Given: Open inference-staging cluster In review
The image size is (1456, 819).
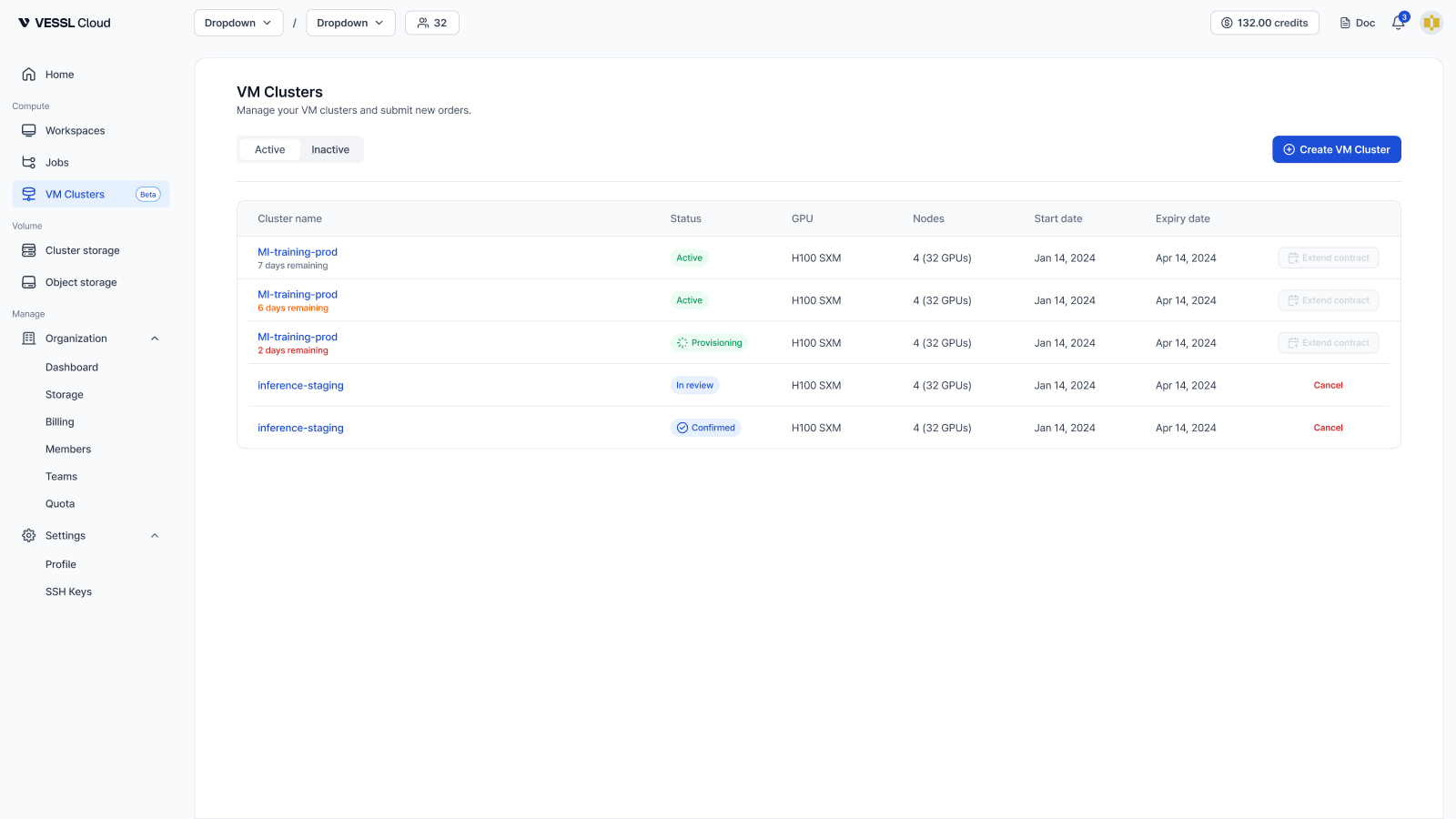Looking at the screenshot, I should click(x=300, y=386).
